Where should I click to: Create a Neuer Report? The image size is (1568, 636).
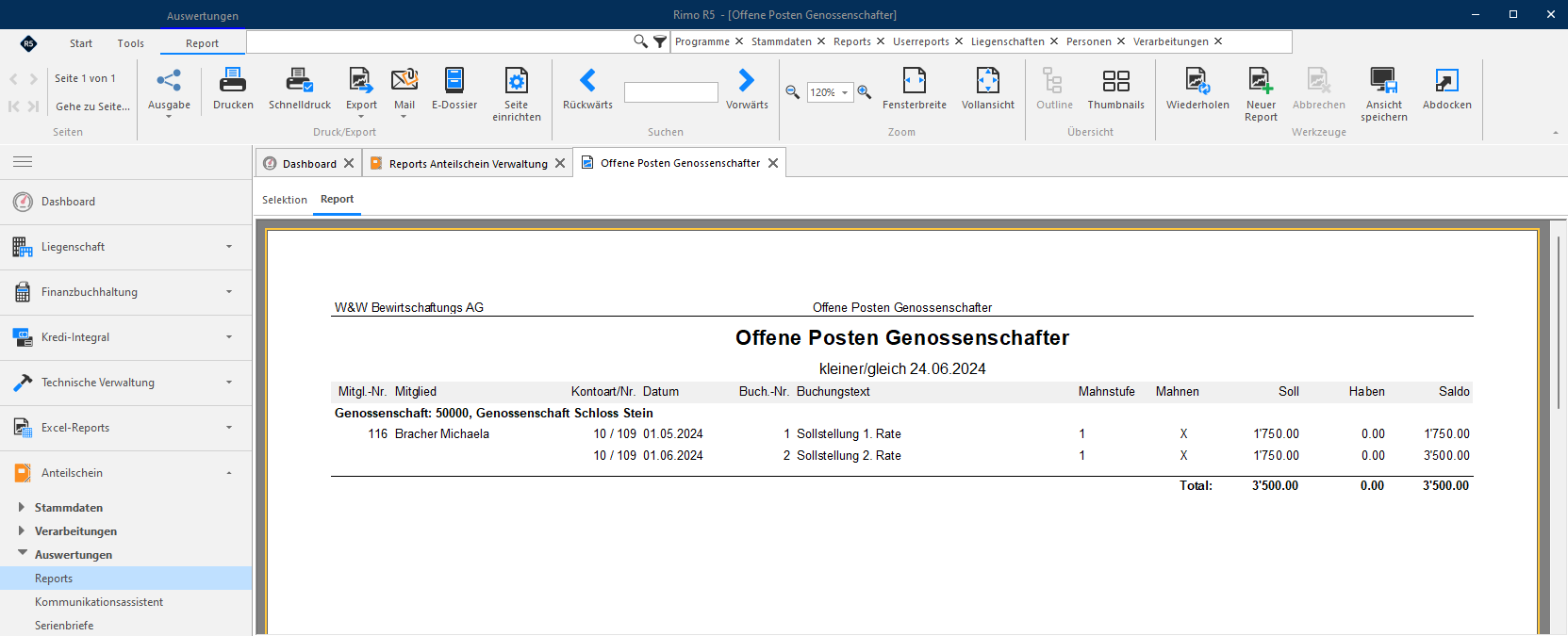pos(1261,94)
